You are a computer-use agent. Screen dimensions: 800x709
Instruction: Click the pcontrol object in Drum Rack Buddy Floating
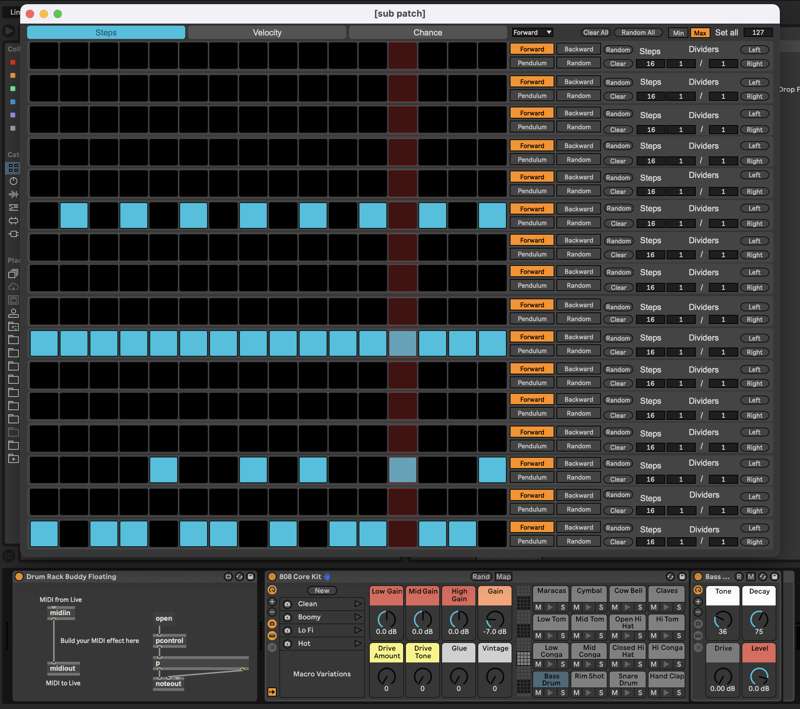click(169, 641)
